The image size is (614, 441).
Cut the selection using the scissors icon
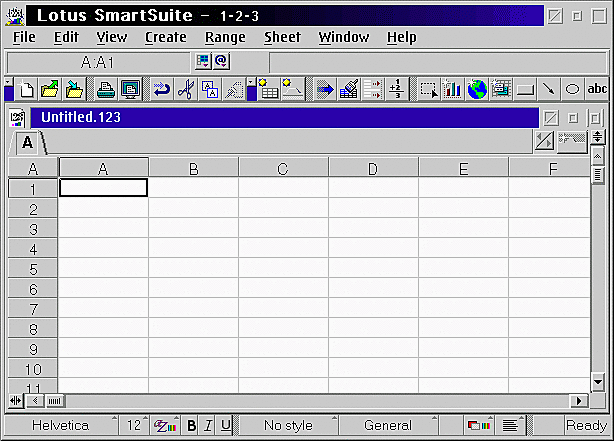click(x=186, y=89)
